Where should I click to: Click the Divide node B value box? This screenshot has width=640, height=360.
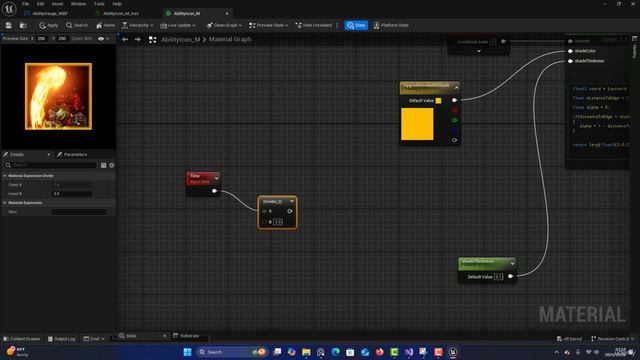coord(278,222)
